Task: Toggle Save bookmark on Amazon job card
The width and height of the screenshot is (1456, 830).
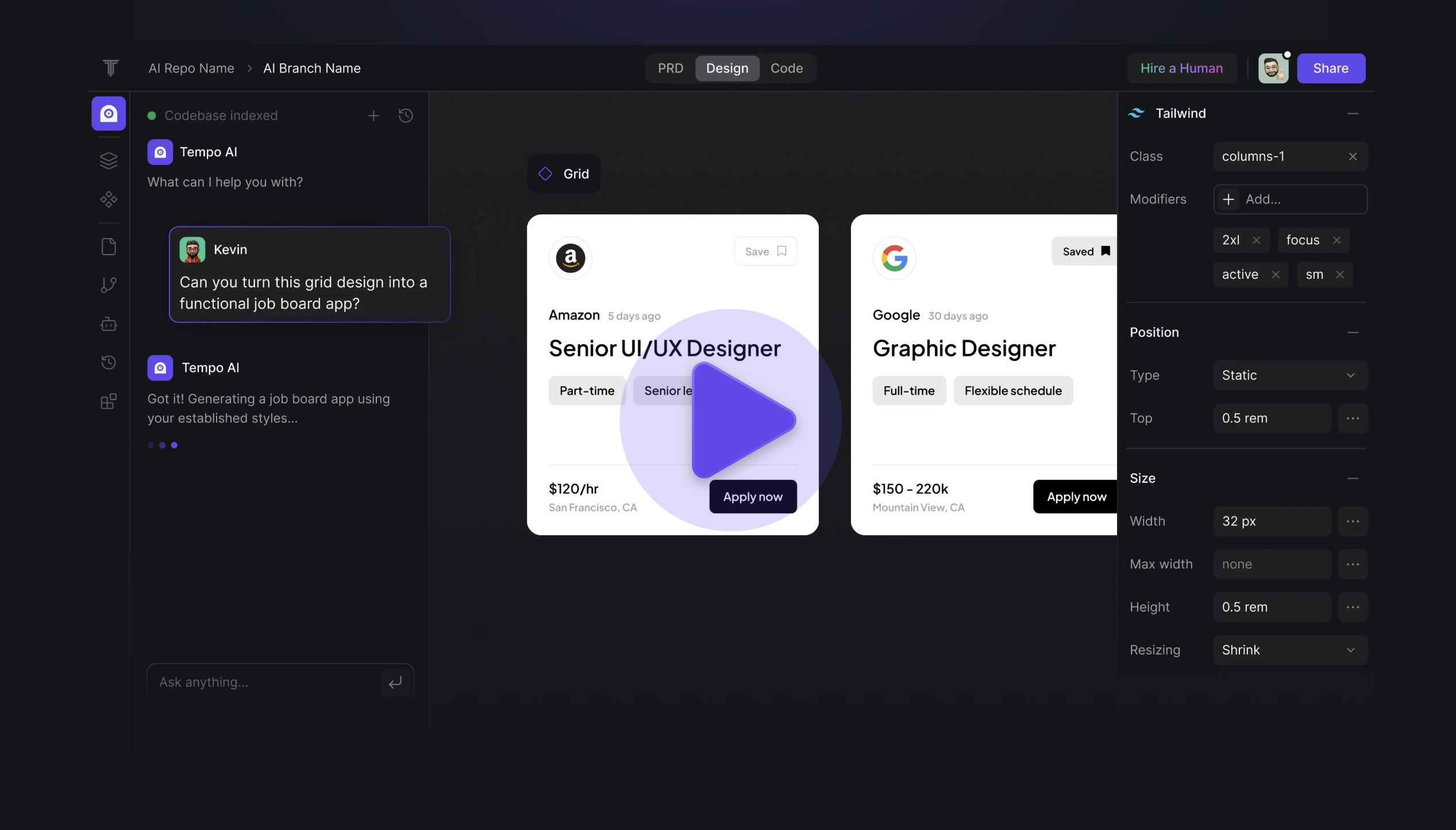Action: pos(765,251)
